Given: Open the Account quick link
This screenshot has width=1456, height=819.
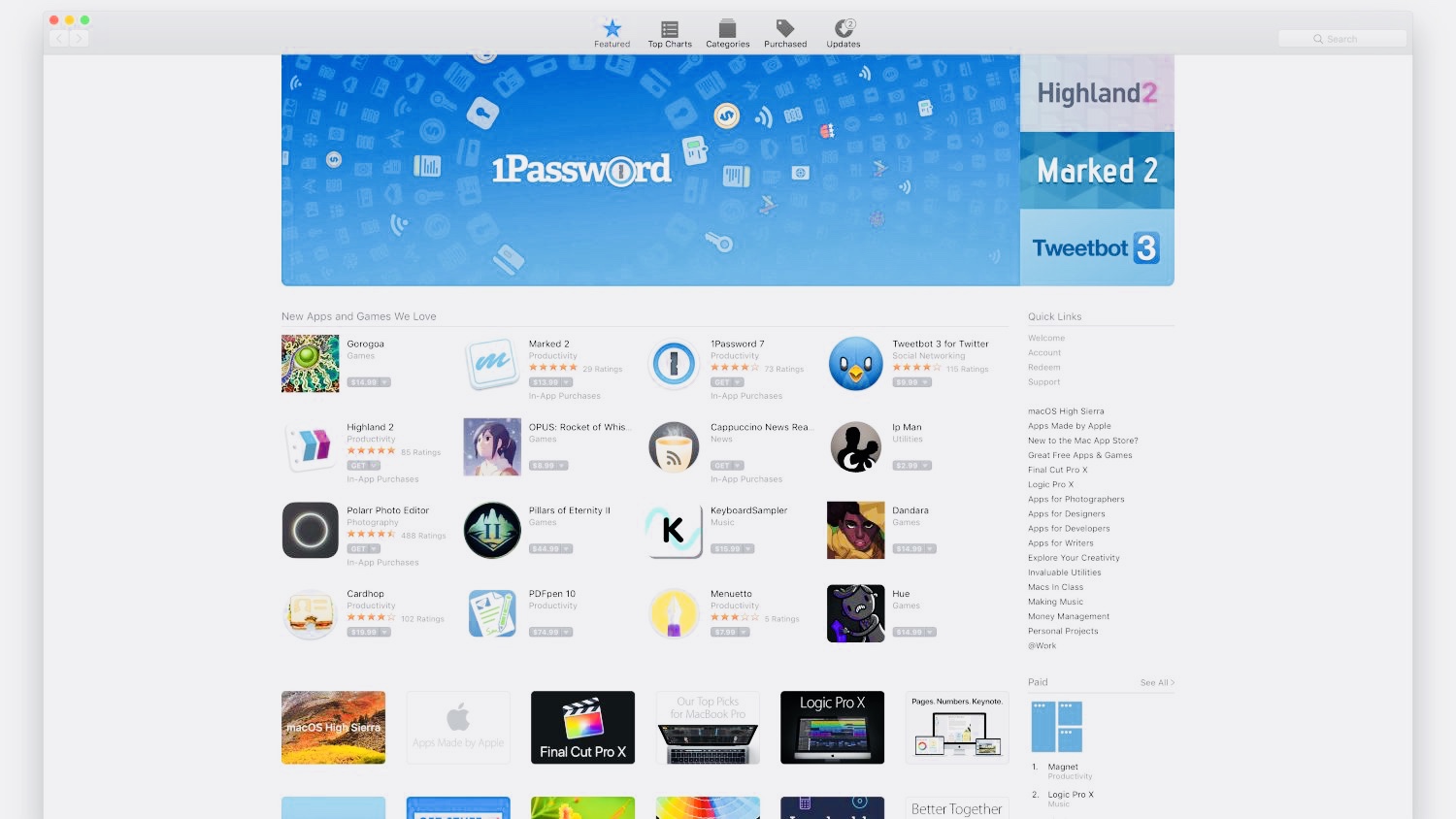Looking at the screenshot, I should (x=1044, y=353).
